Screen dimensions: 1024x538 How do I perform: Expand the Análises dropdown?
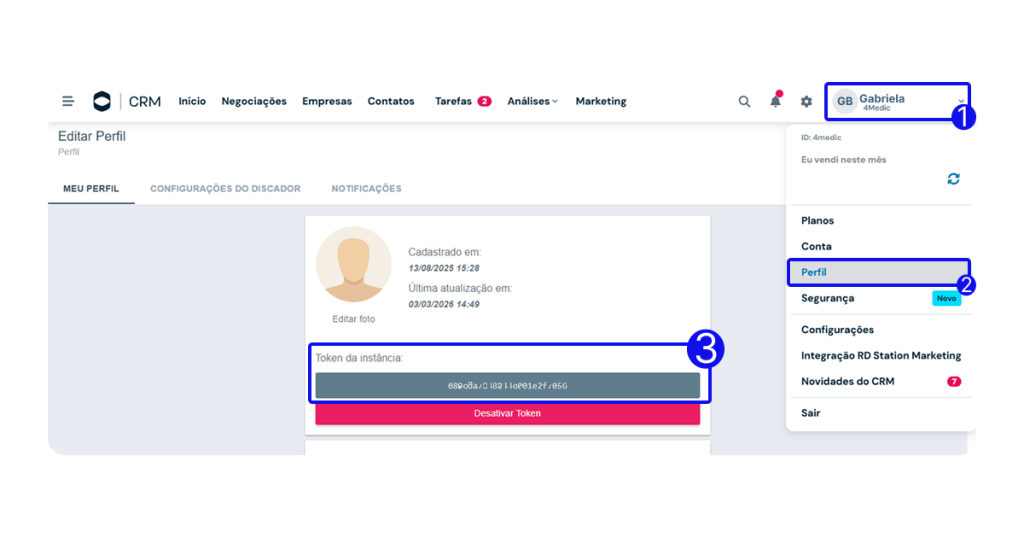[532, 101]
